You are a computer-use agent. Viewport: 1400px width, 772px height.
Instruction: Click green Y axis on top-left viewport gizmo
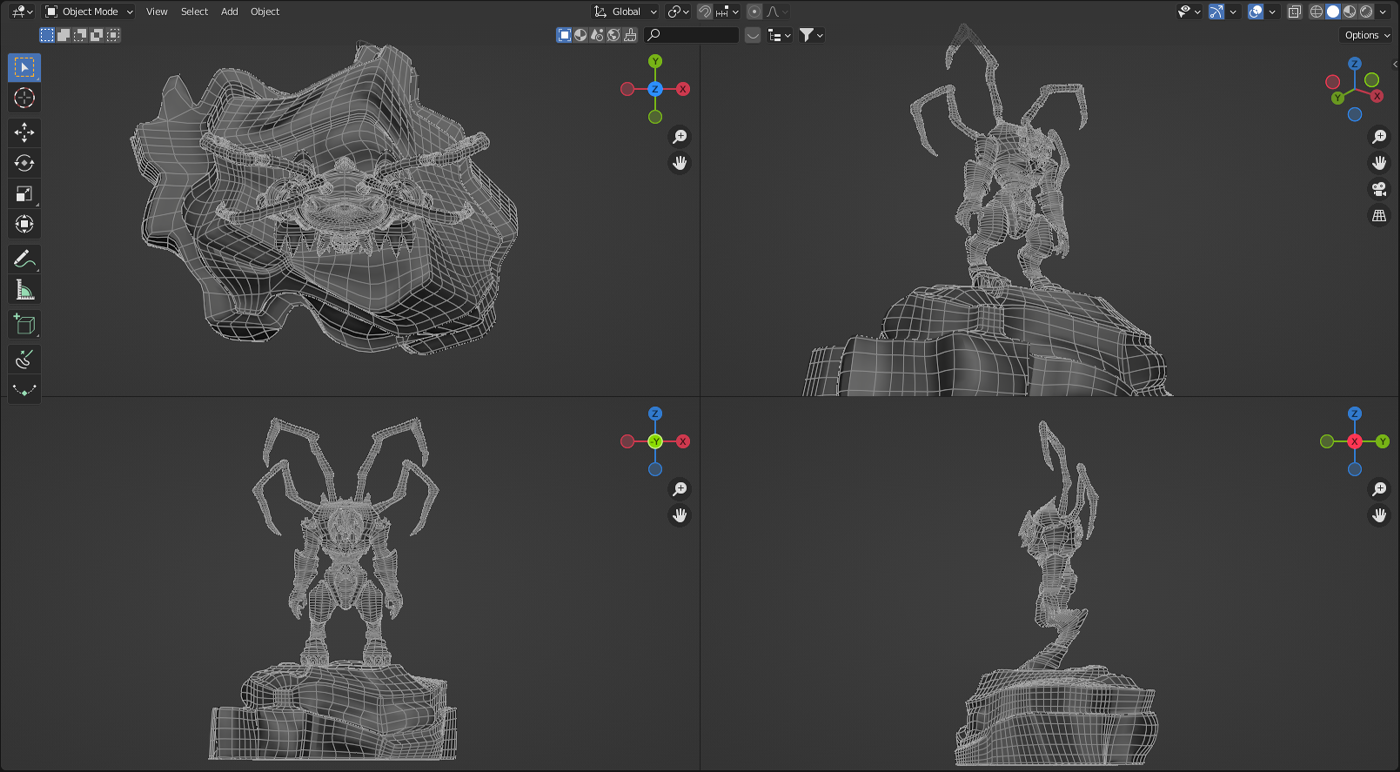click(655, 61)
